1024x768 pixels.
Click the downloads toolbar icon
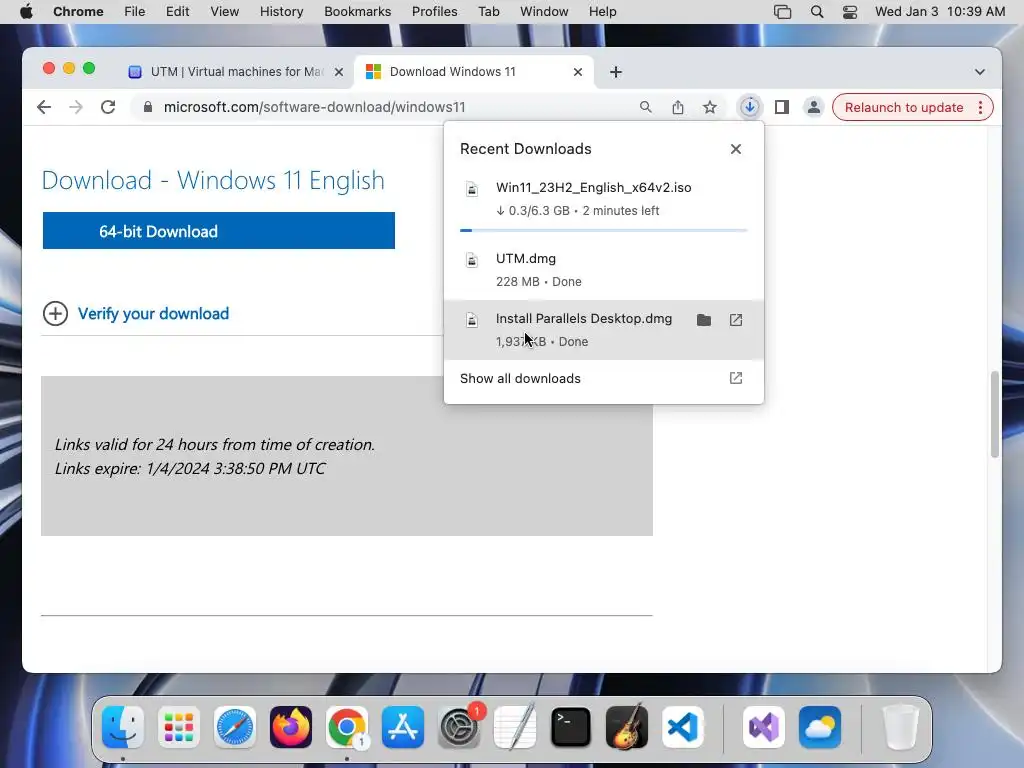(x=750, y=107)
